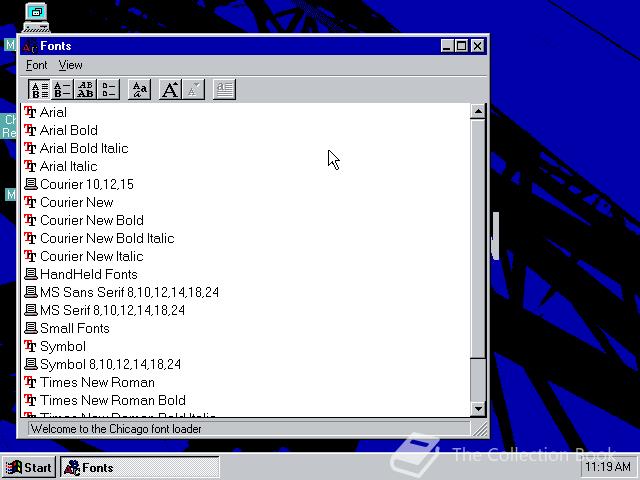Screen dimensions: 640x480
Task: Click the TrueType icon beside Times New Roman Bold
Action: click(x=30, y=400)
